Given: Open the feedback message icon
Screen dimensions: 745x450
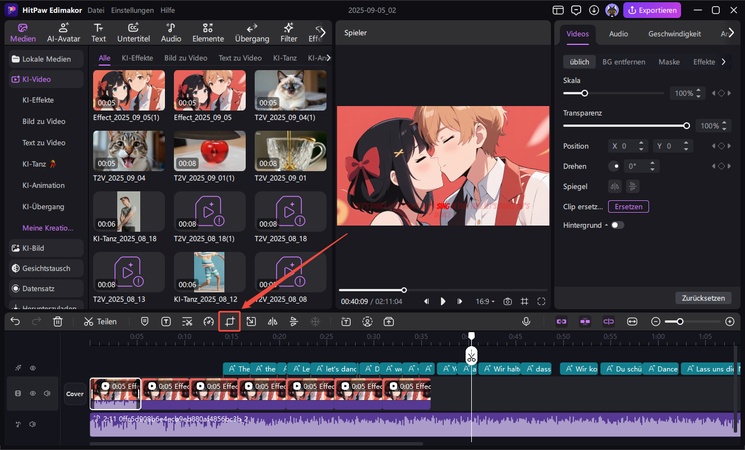Looking at the screenshot, I should point(576,10).
